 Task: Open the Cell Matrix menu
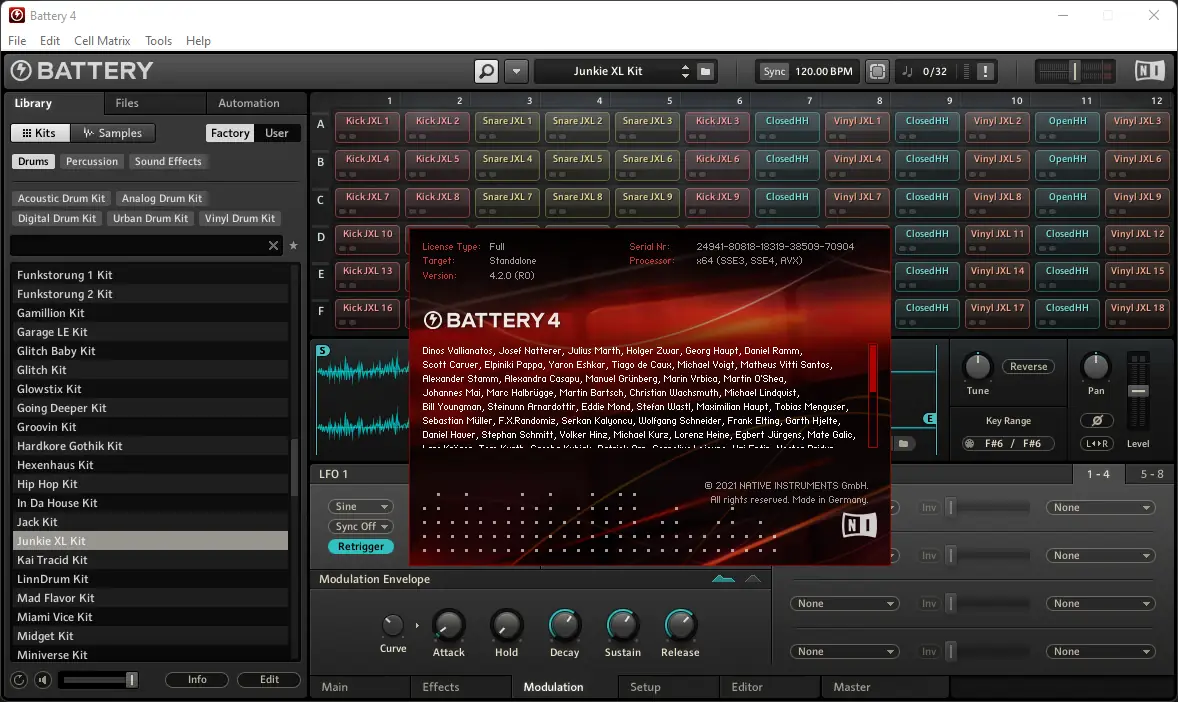coord(102,41)
